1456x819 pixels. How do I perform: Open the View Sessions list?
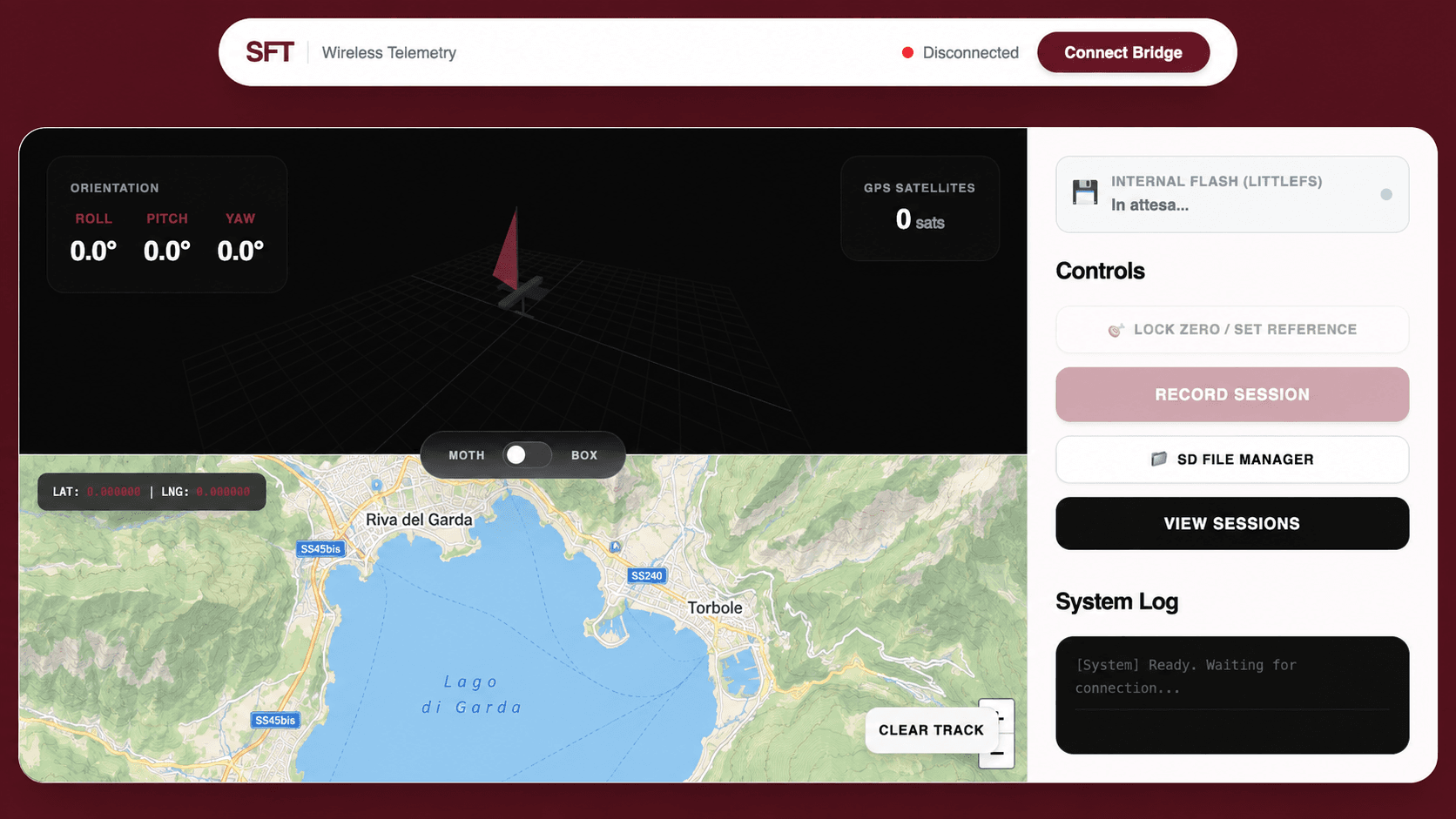(1232, 523)
